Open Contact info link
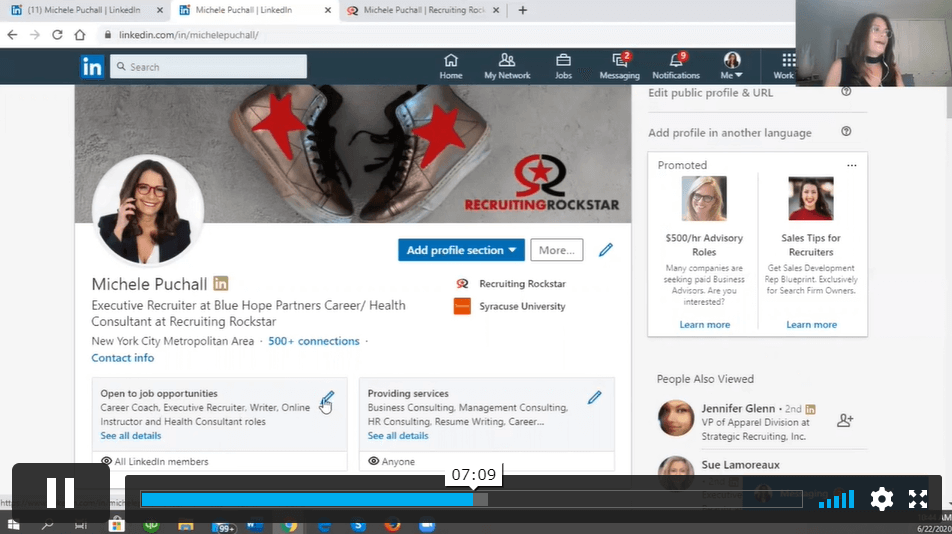Image resolution: width=952 pixels, height=534 pixels. point(123,358)
